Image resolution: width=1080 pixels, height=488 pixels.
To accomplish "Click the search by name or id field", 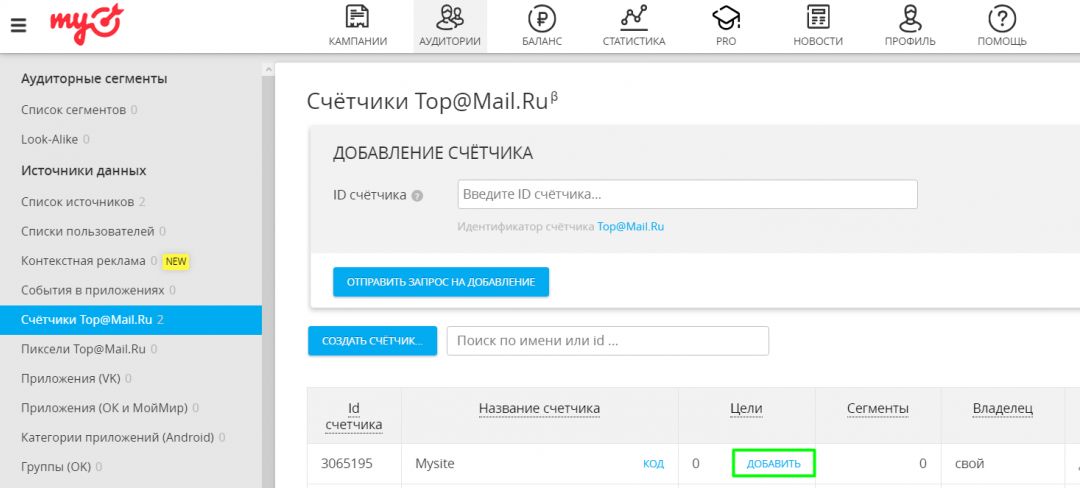I will [608, 341].
